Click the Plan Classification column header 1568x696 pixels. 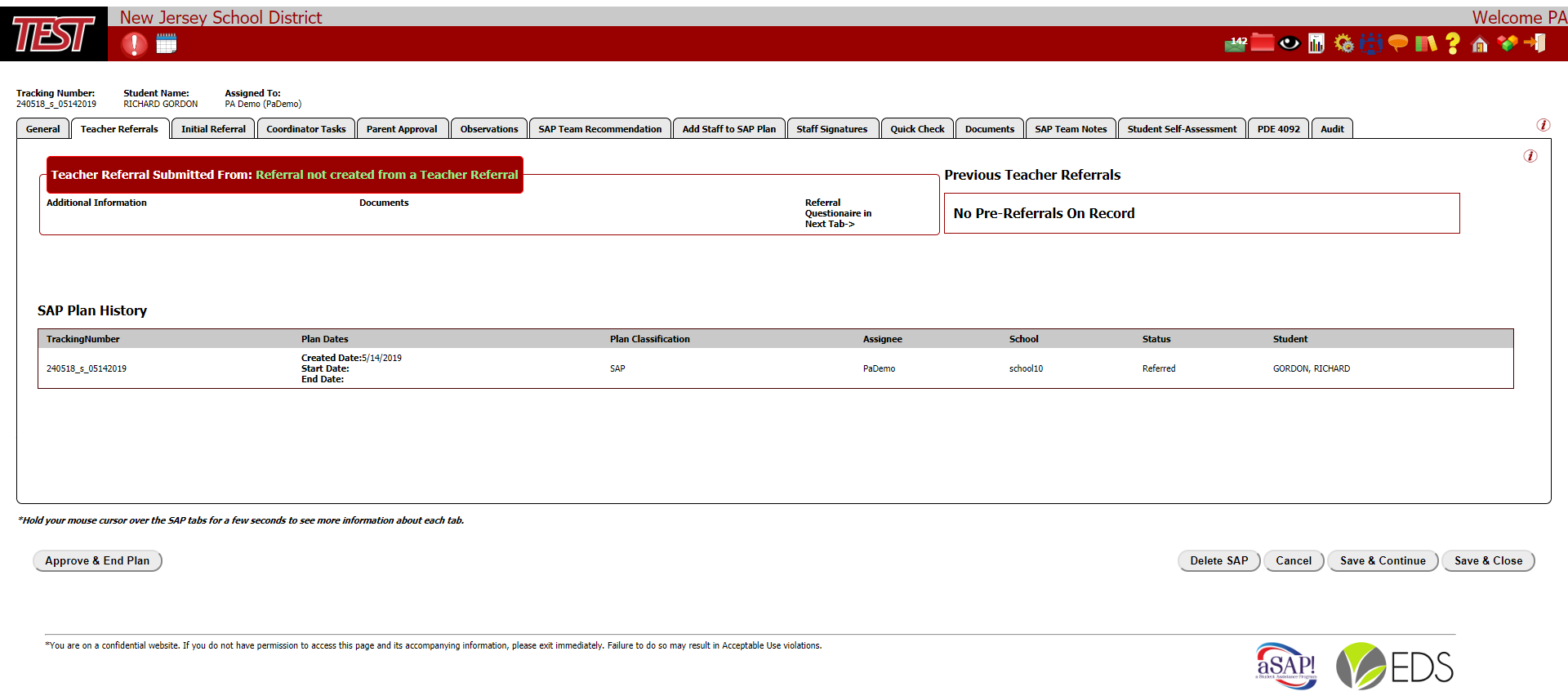pyautogui.click(x=650, y=339)
